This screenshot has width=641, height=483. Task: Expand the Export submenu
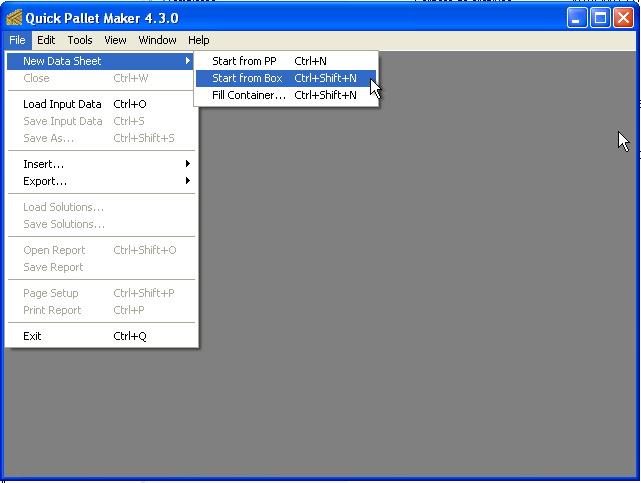point(100,181)
